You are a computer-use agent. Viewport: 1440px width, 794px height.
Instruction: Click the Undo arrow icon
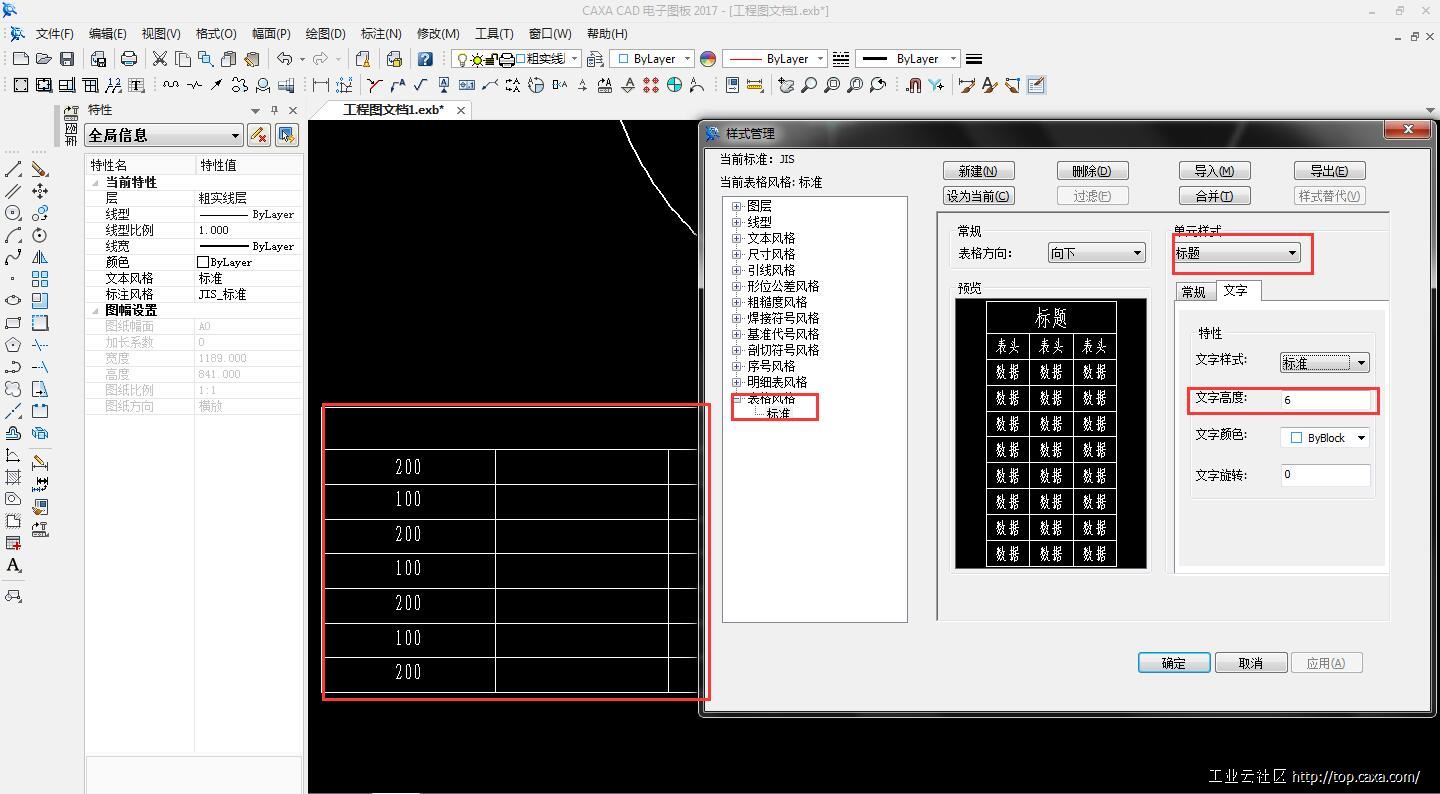tap(285, 59)
